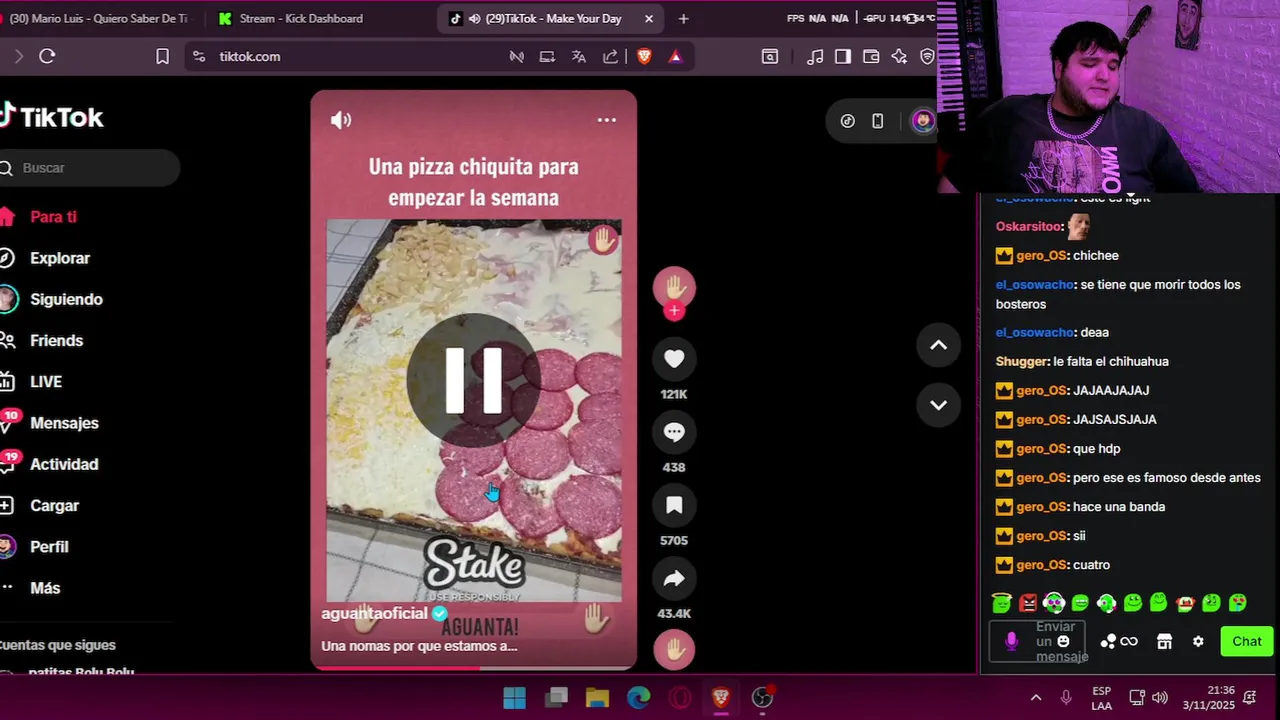Open the creator avatar above the like button
This screenshot has height=720, width=1280.
[x=674, y=288]
